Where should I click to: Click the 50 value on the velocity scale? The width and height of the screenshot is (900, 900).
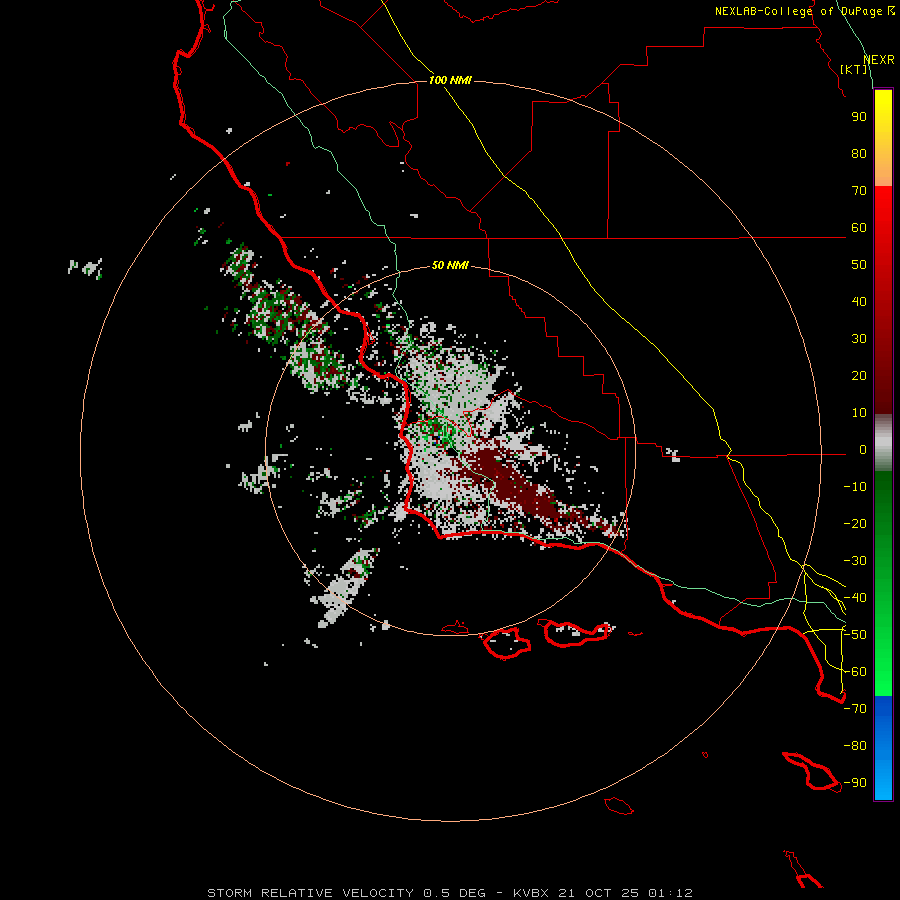pyautogui.click(x=859, y=265)
